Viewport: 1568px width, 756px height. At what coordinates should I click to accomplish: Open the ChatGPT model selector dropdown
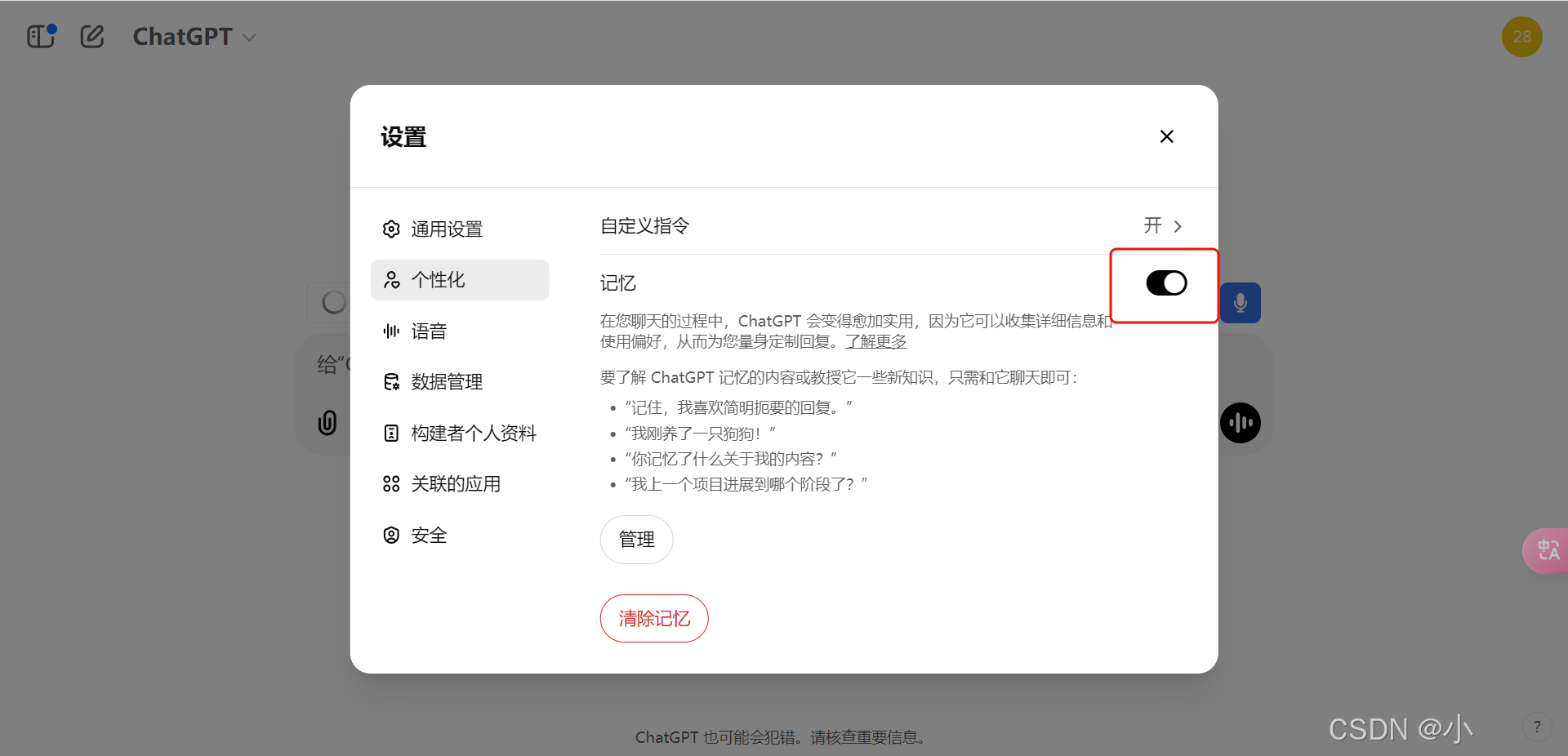pos(194,37)
